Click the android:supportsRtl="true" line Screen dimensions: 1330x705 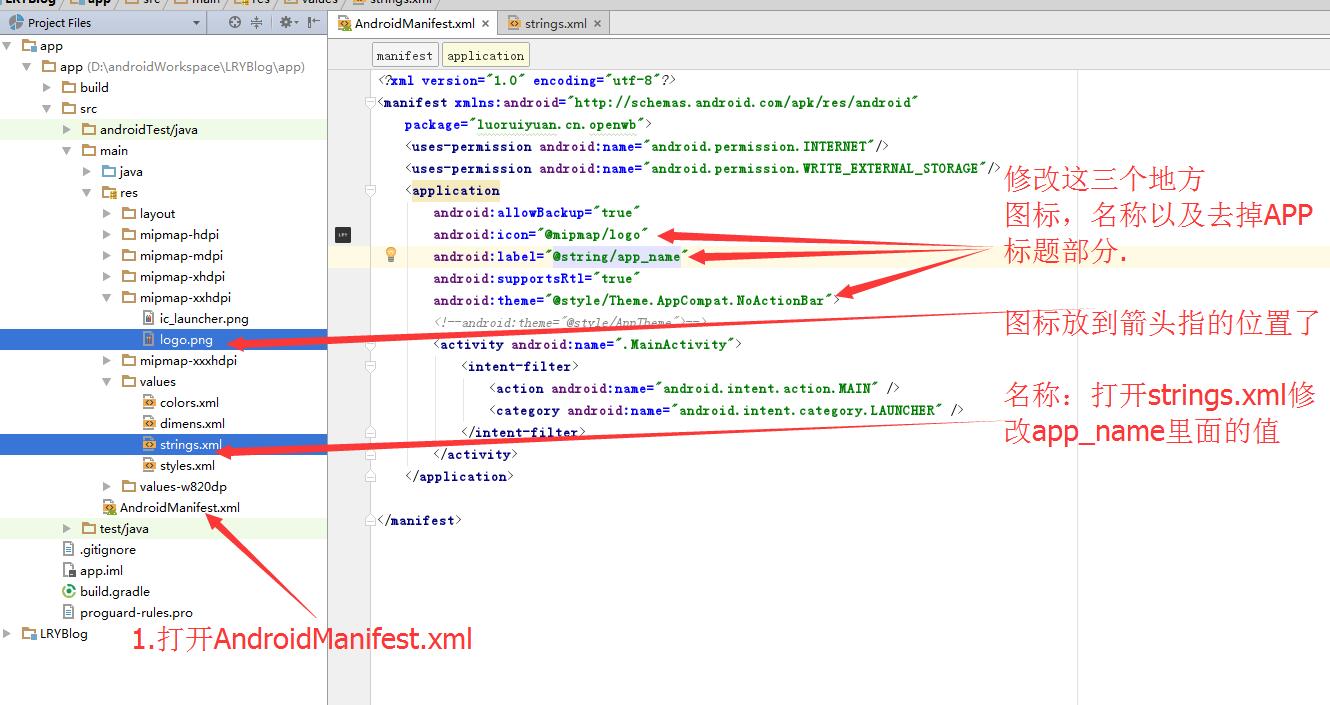(x=535, y=278)
